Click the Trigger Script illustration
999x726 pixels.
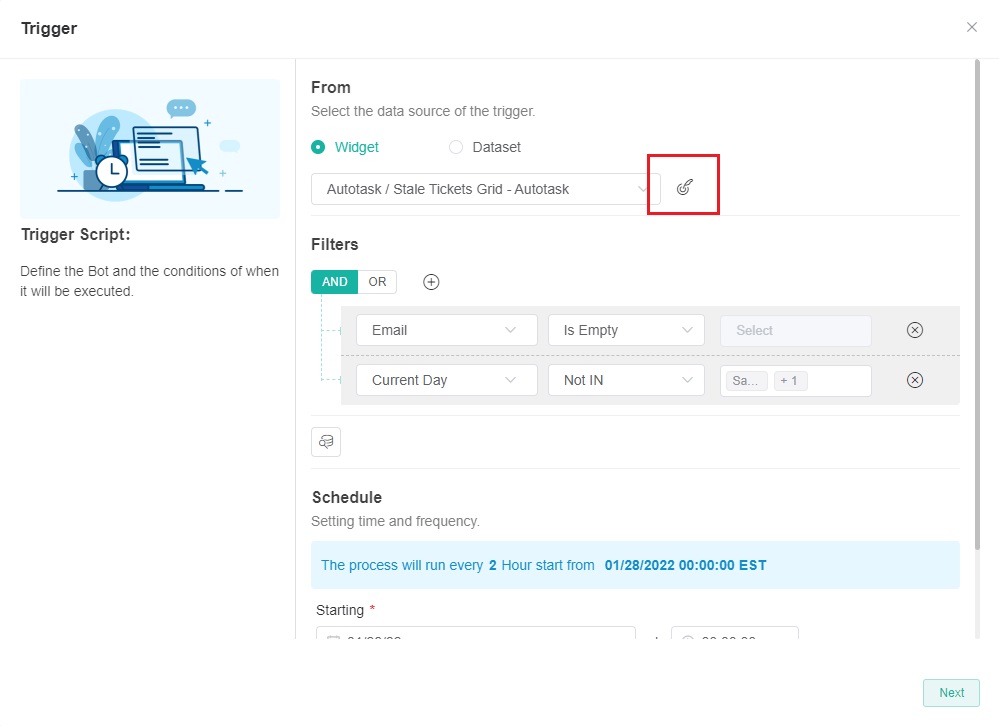pyautogui.click(x=150, y=149)
